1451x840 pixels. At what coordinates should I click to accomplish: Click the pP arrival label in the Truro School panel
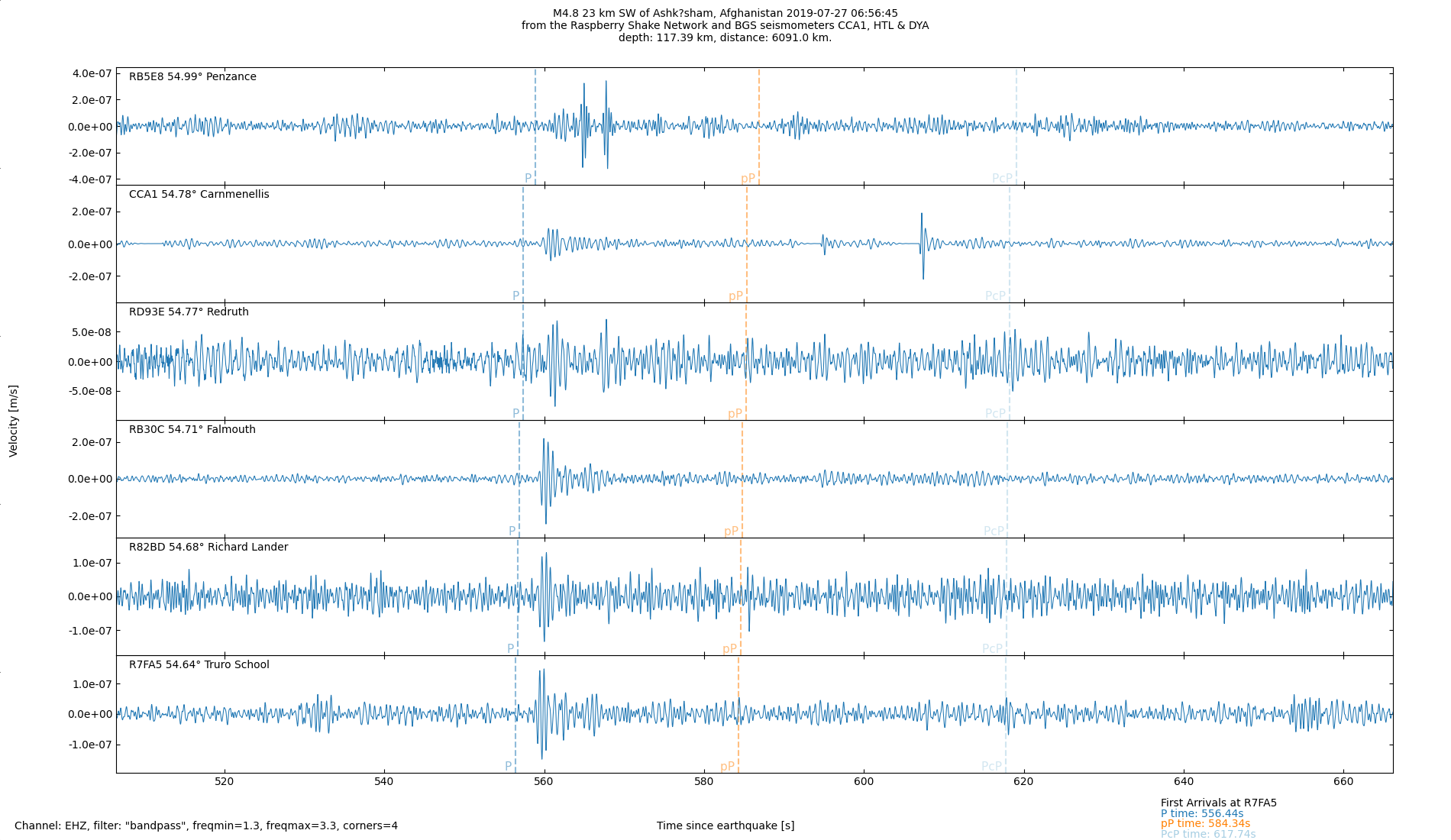727,767
